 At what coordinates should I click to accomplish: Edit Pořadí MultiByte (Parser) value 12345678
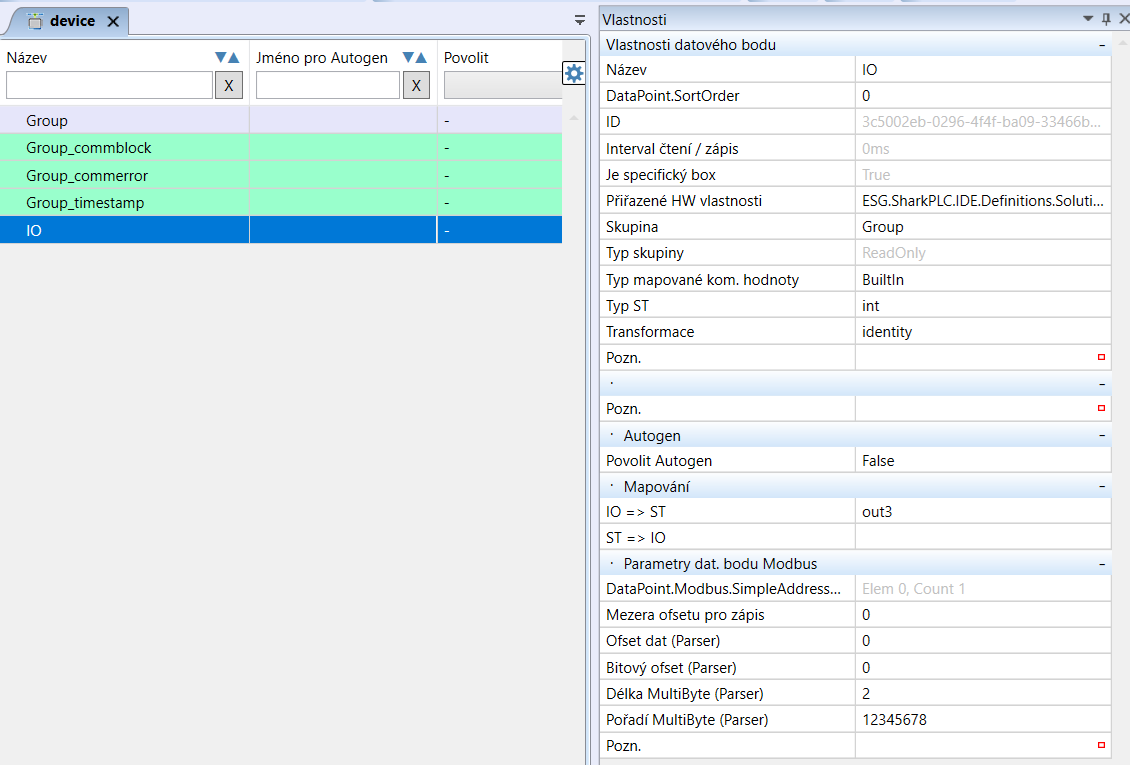[983, 720]
